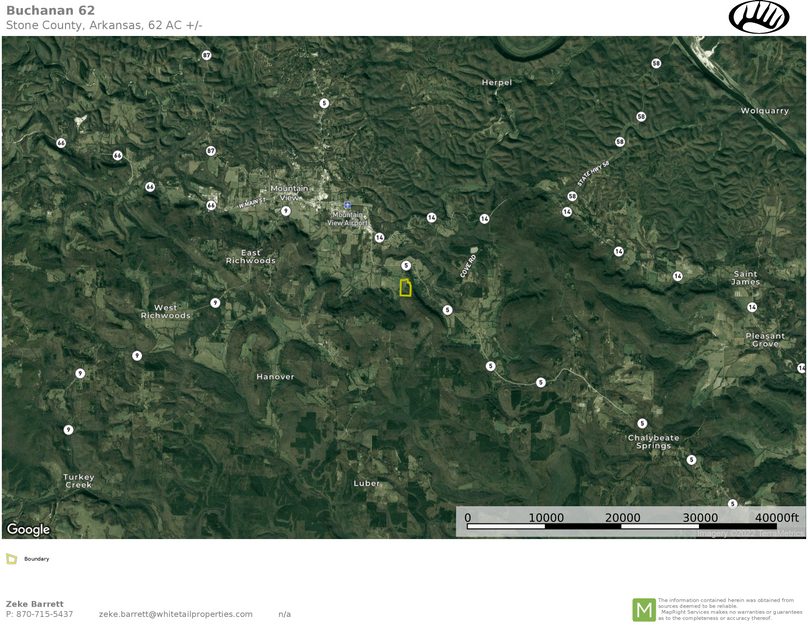Click the Cove Rd road label

pos(468,264)
